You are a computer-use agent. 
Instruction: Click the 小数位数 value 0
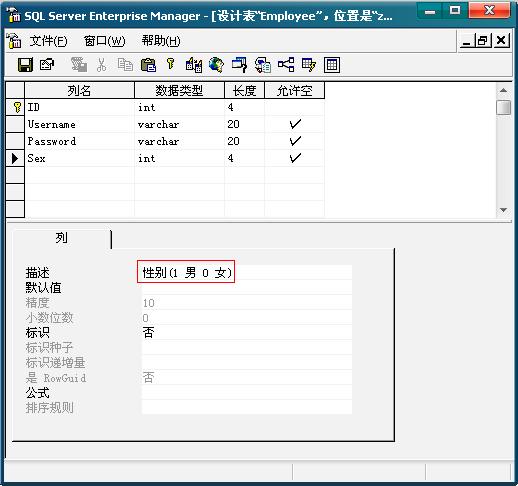pos(247,318)
